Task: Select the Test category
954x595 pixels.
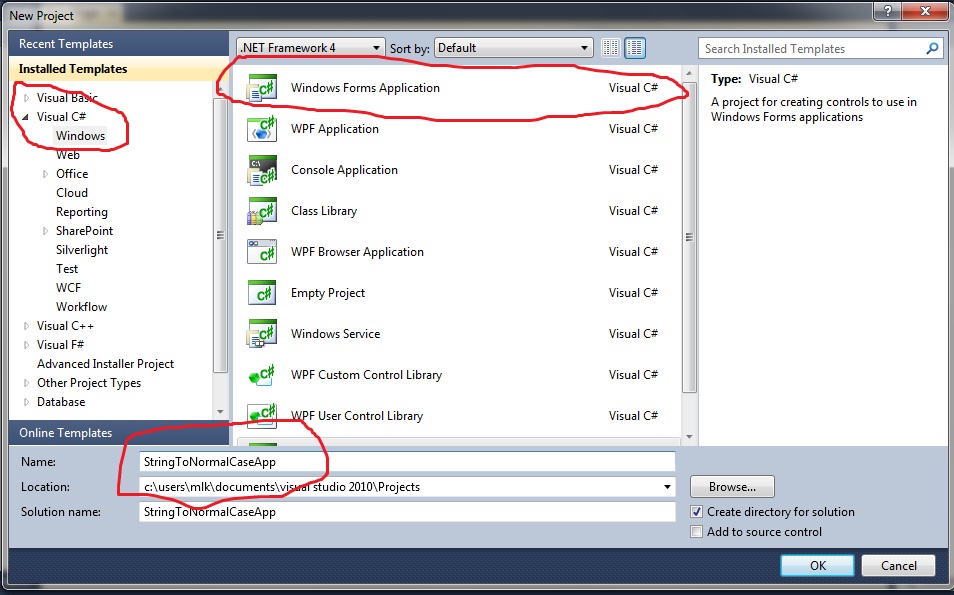Action: 67,269
